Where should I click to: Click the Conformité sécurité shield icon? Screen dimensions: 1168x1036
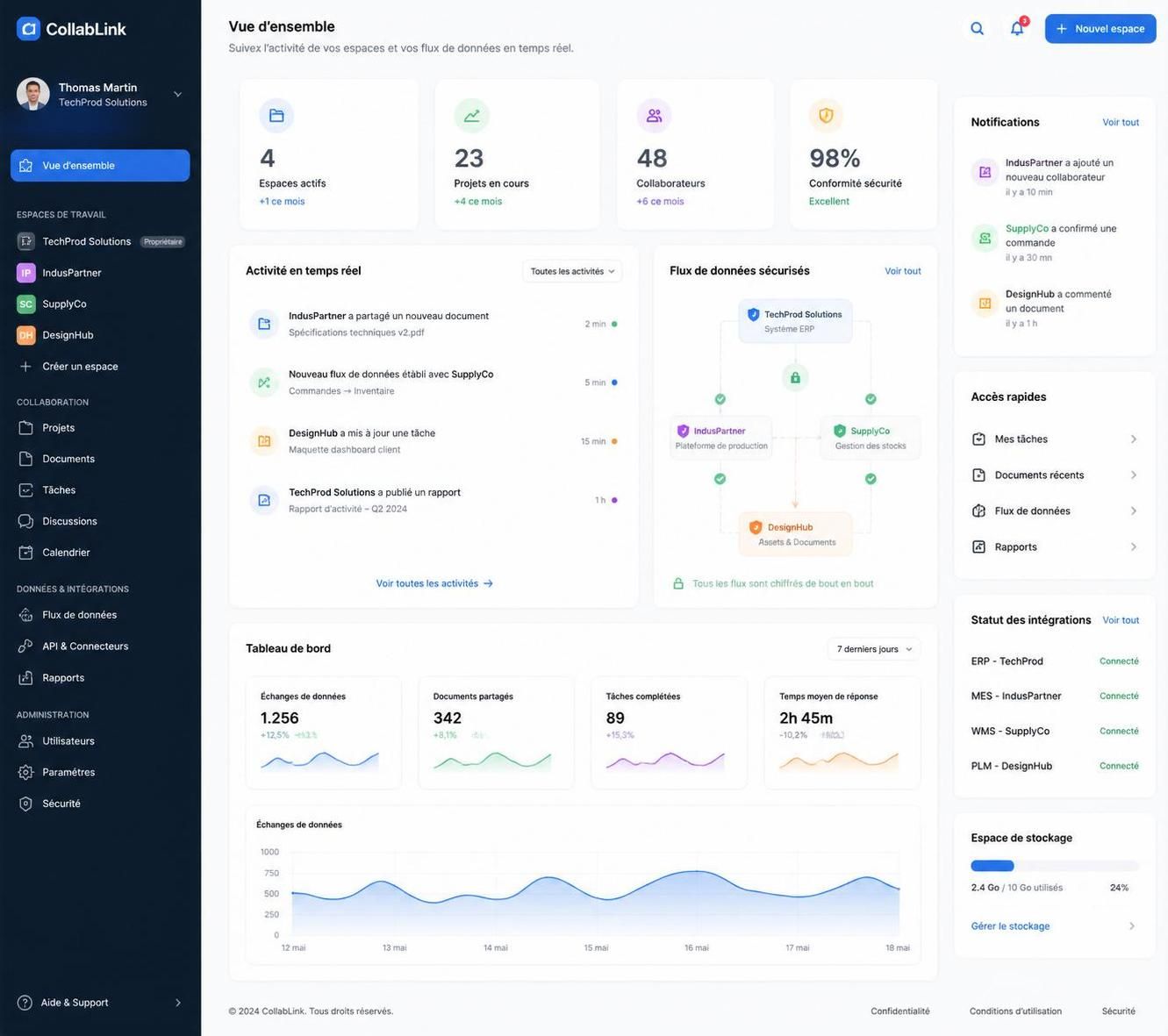826,115
